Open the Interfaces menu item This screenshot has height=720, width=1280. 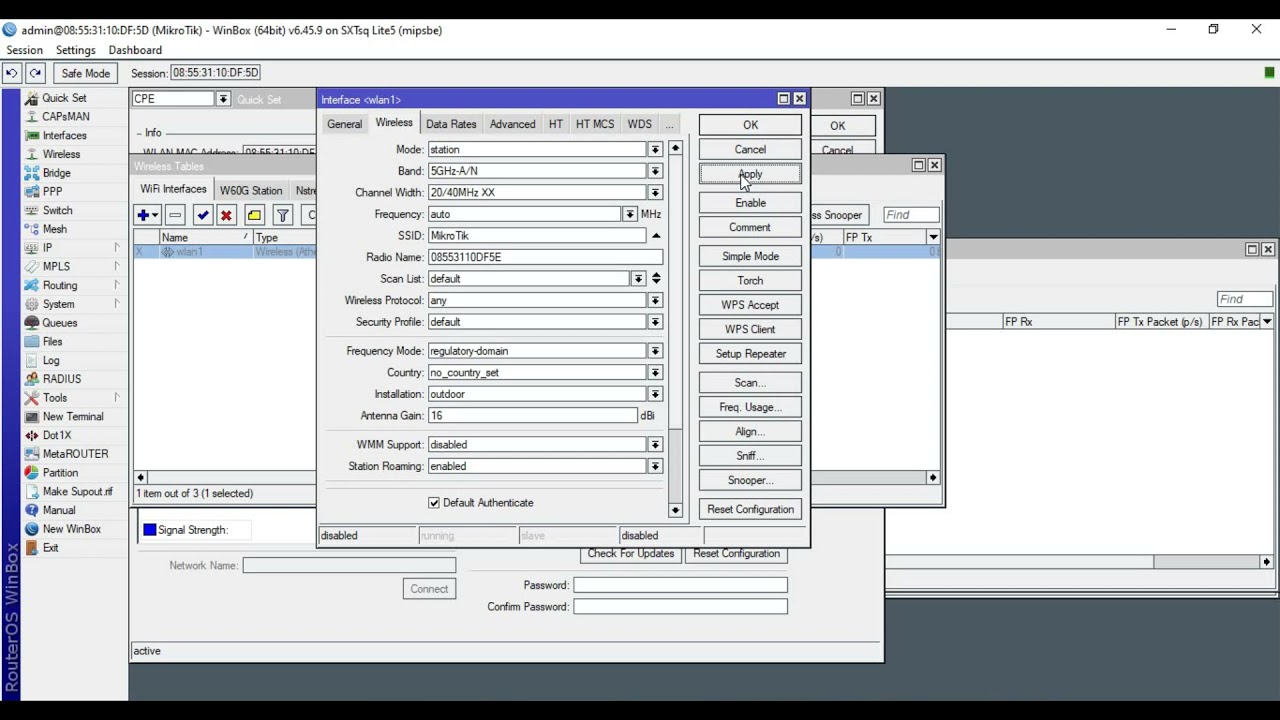click(x=64, y=136)
